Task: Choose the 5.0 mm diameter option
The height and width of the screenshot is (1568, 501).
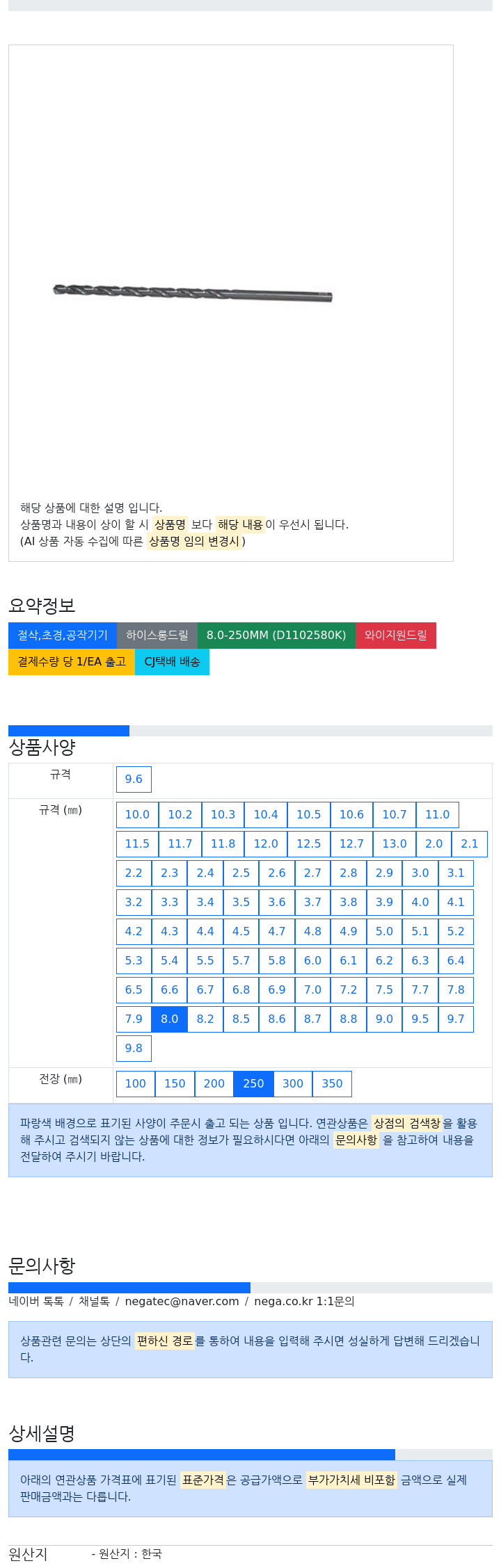Action: (x=384, y=932)
